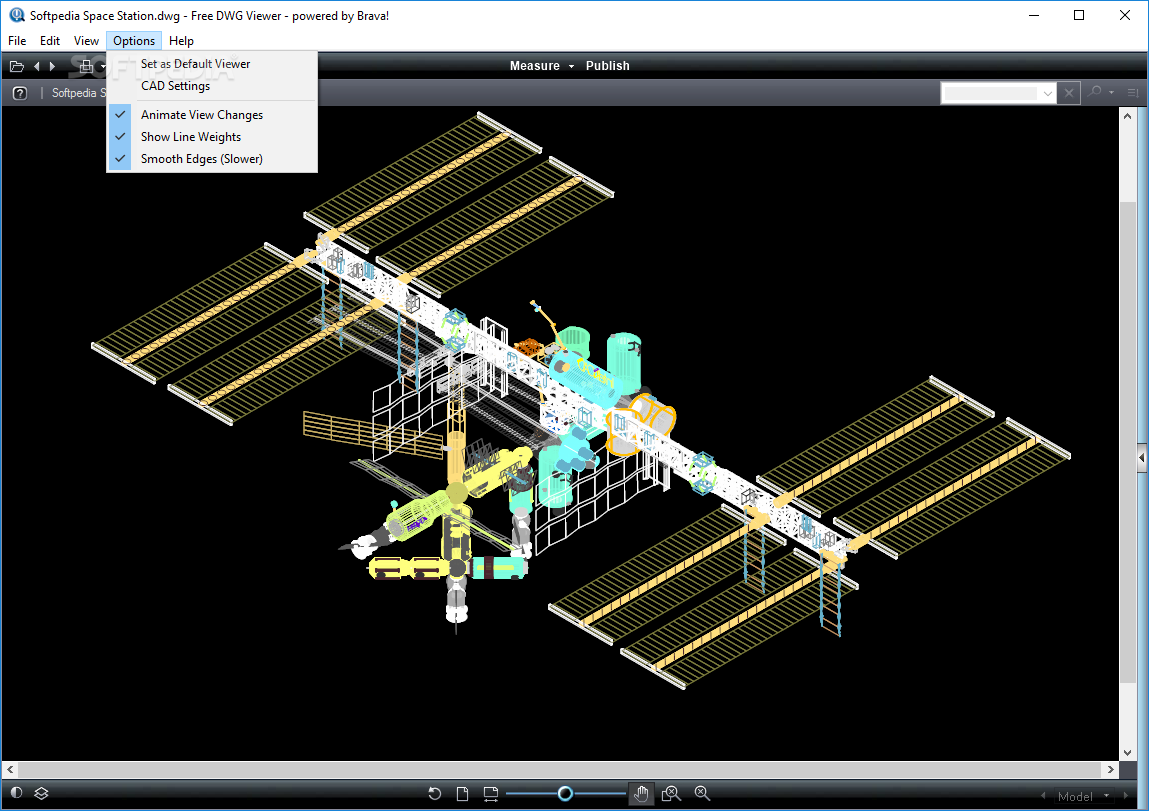
Task: Go to next page arrow in toolbar
Action: pyautogui.click(x=52, y=66)
